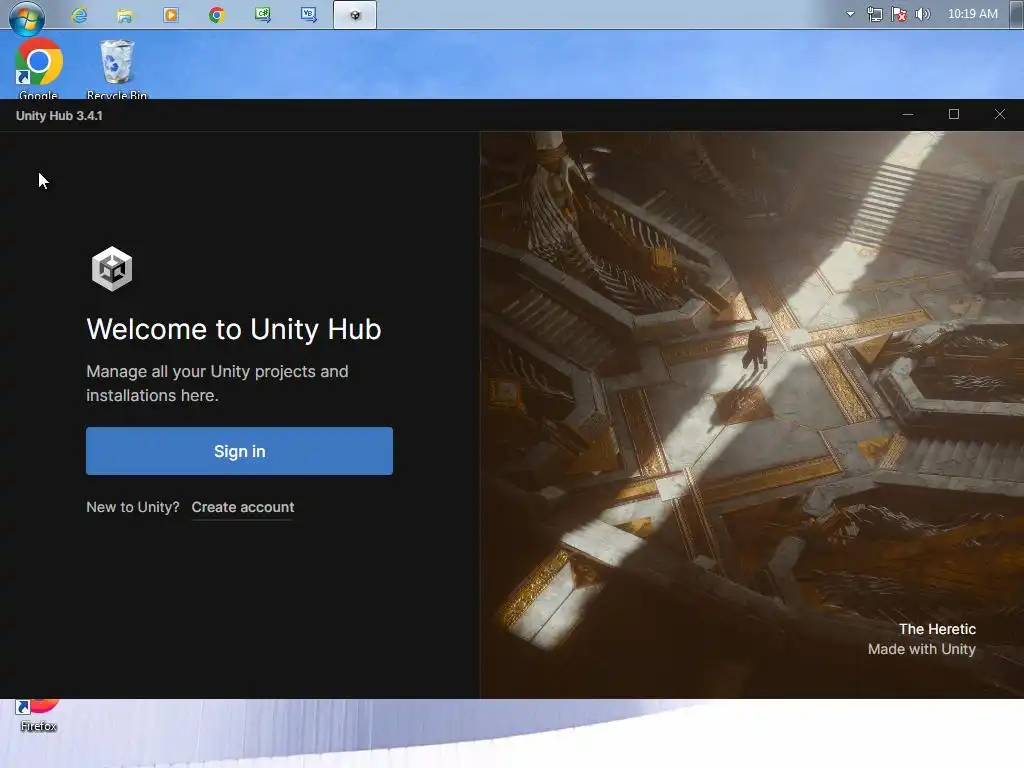This screenshot has width=1024, height=768.
Task: Click the New to Unity? text
Action: pyautogui.click(x=133, y=507)
